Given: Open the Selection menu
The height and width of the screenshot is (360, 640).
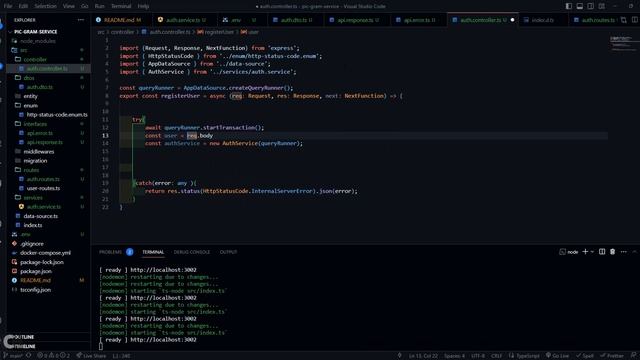Looking at the screenshot, I should pyautogui.click(x=45, y=6).
